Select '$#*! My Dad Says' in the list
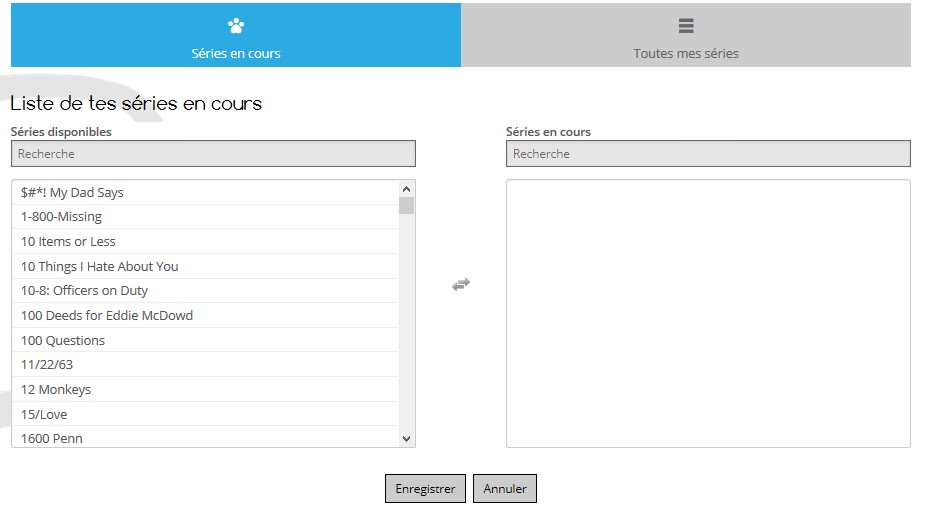The height and width of the screenshot is (510, 927). coord(205,193)
